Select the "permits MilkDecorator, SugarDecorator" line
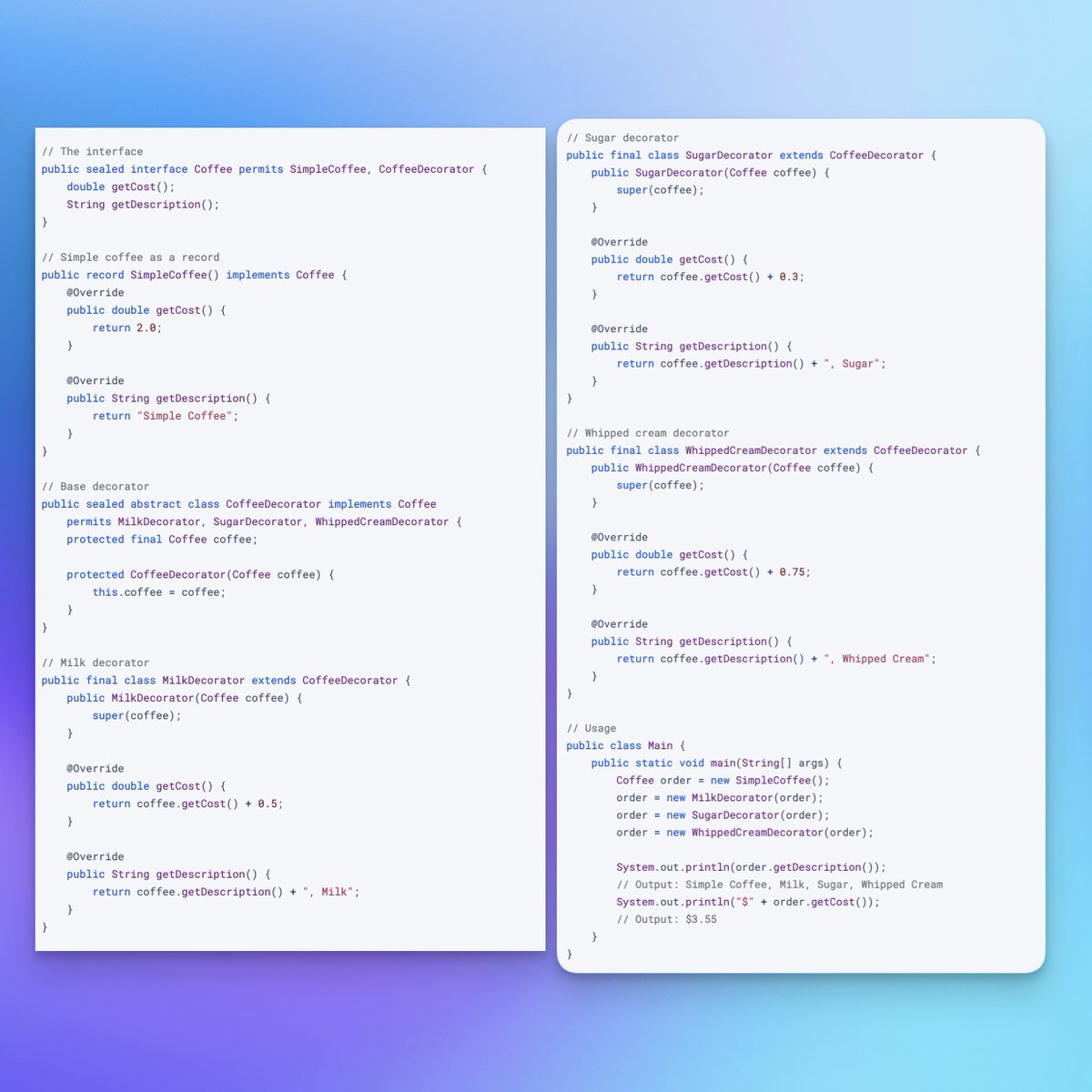 pos(264,521)
